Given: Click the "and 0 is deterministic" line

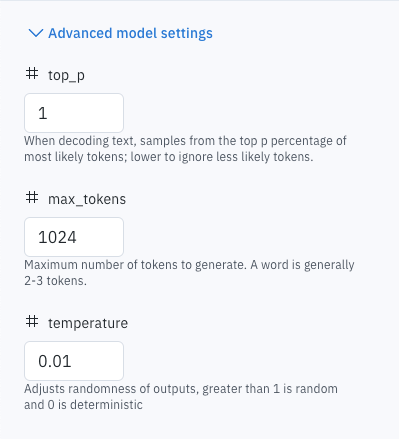Looking at the screenshot, I should 83,405.
